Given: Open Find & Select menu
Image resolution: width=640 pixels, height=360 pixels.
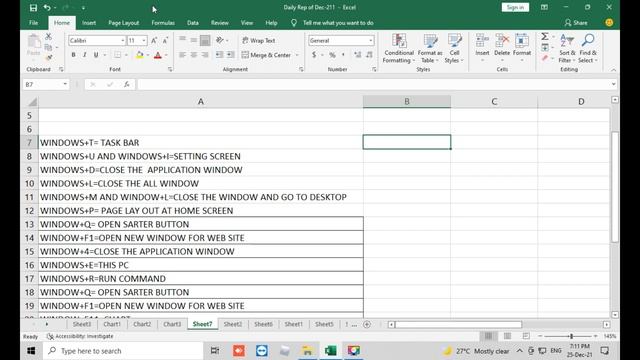Looking at the screenshot, I should (x=588, y=49).
